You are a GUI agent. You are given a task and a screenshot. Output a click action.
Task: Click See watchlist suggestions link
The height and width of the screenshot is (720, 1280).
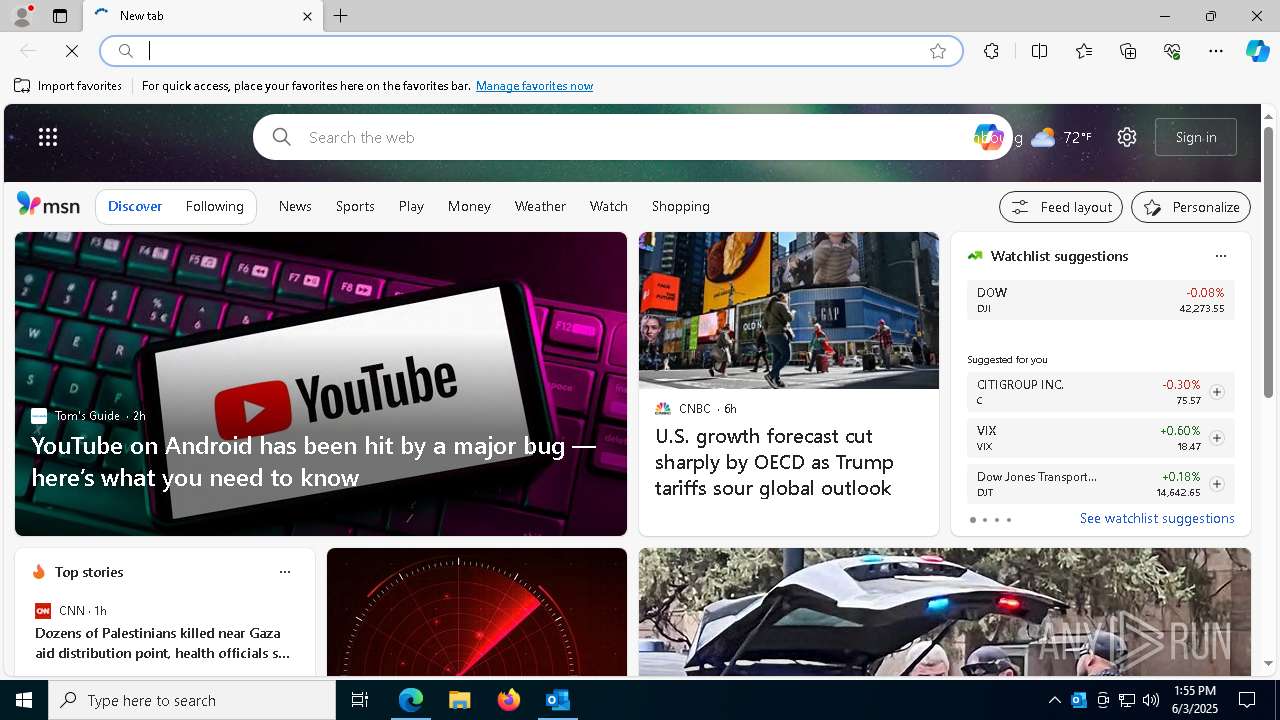1157,518
